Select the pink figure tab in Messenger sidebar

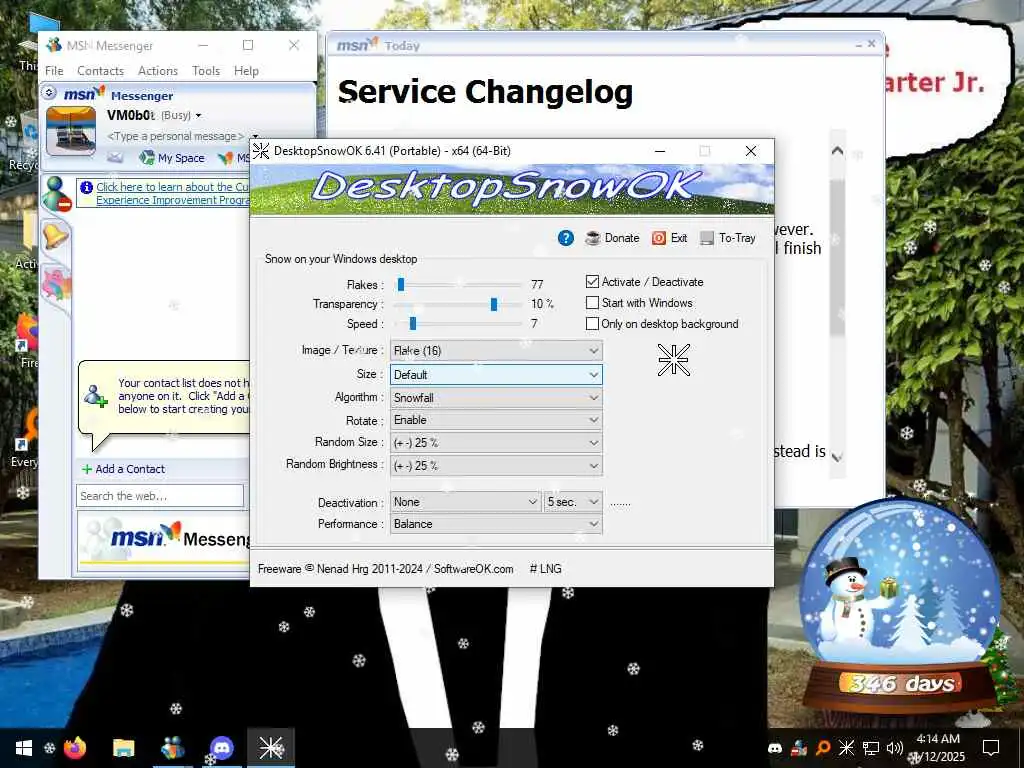[x=56, y=284]
